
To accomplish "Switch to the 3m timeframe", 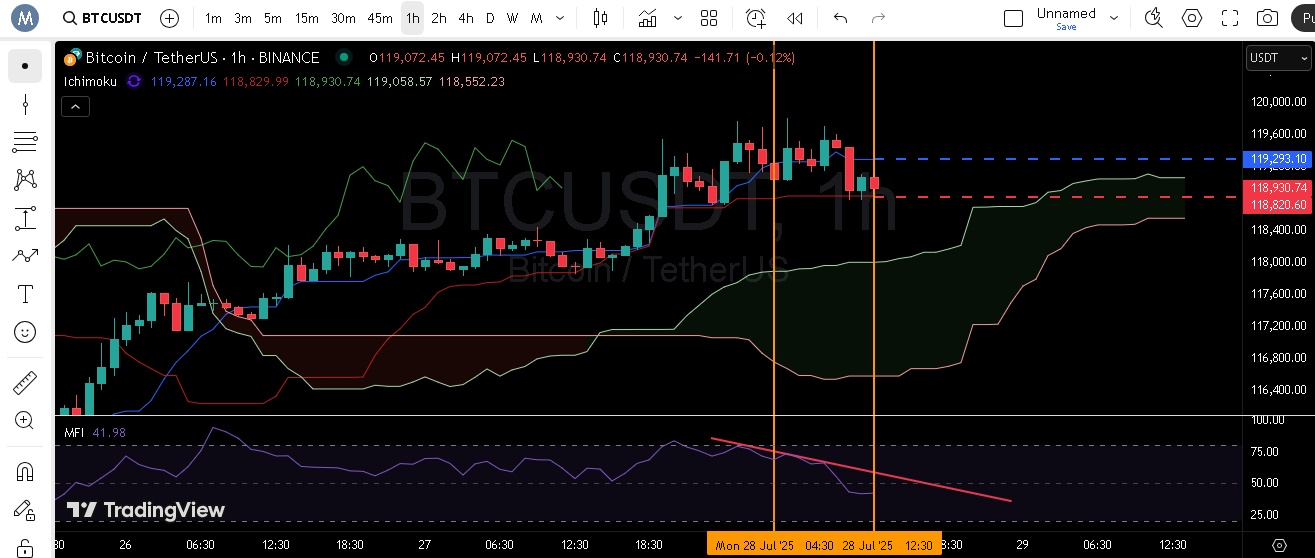I will pyautogui.click(x=243, y=18).
